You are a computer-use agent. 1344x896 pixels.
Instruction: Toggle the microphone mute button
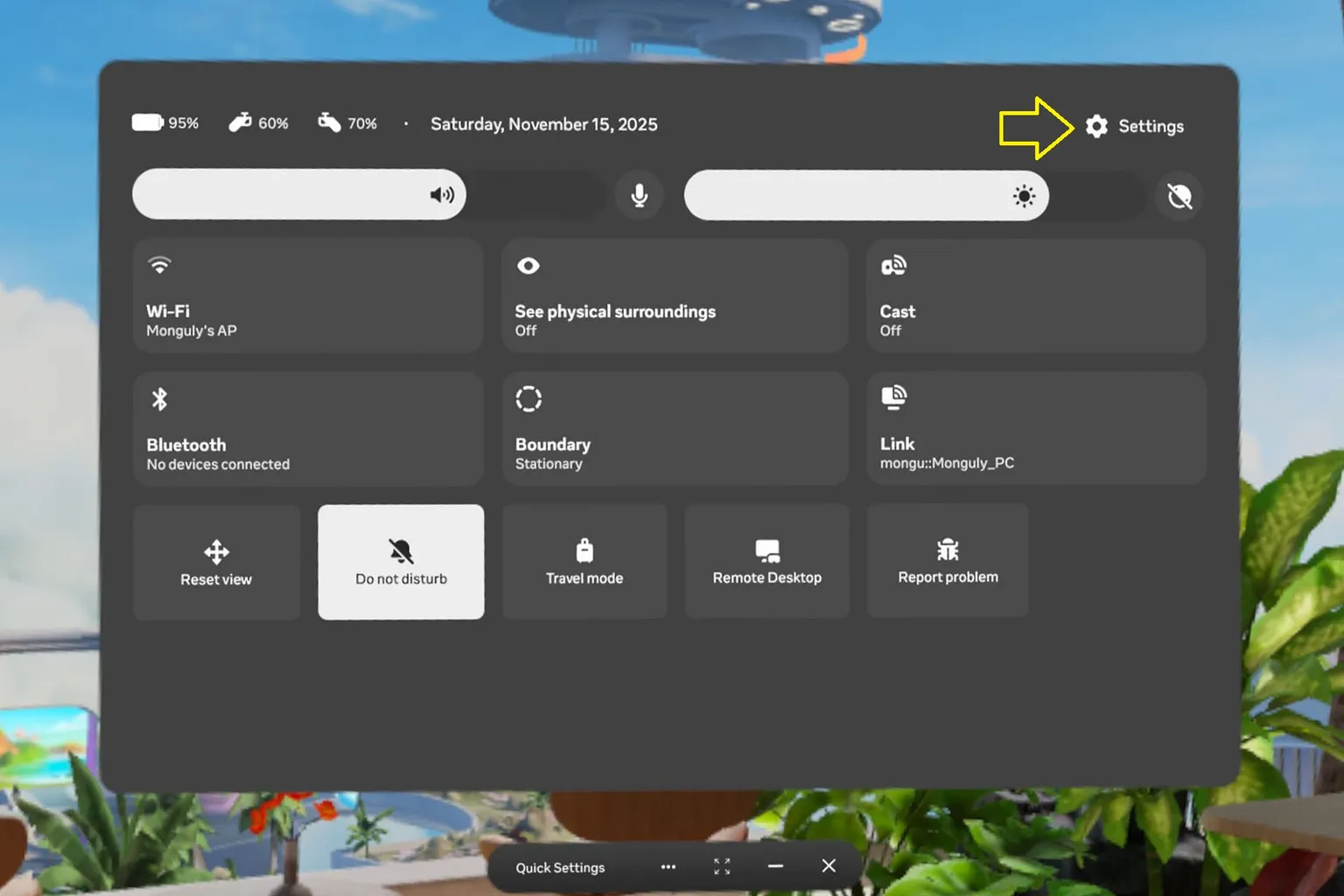(x=640, y=195)
